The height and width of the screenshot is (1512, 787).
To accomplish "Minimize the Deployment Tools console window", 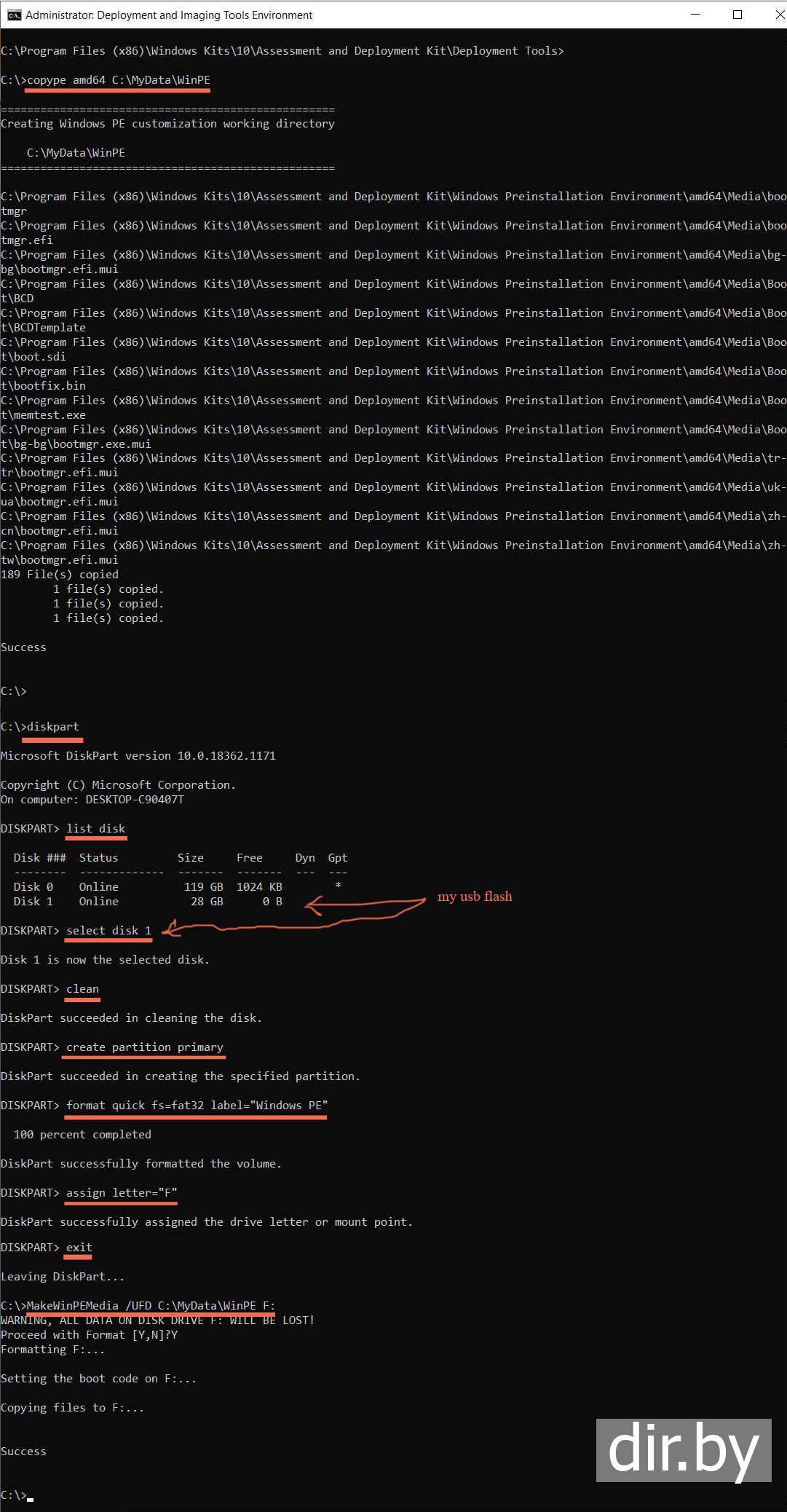I will 695,15.
